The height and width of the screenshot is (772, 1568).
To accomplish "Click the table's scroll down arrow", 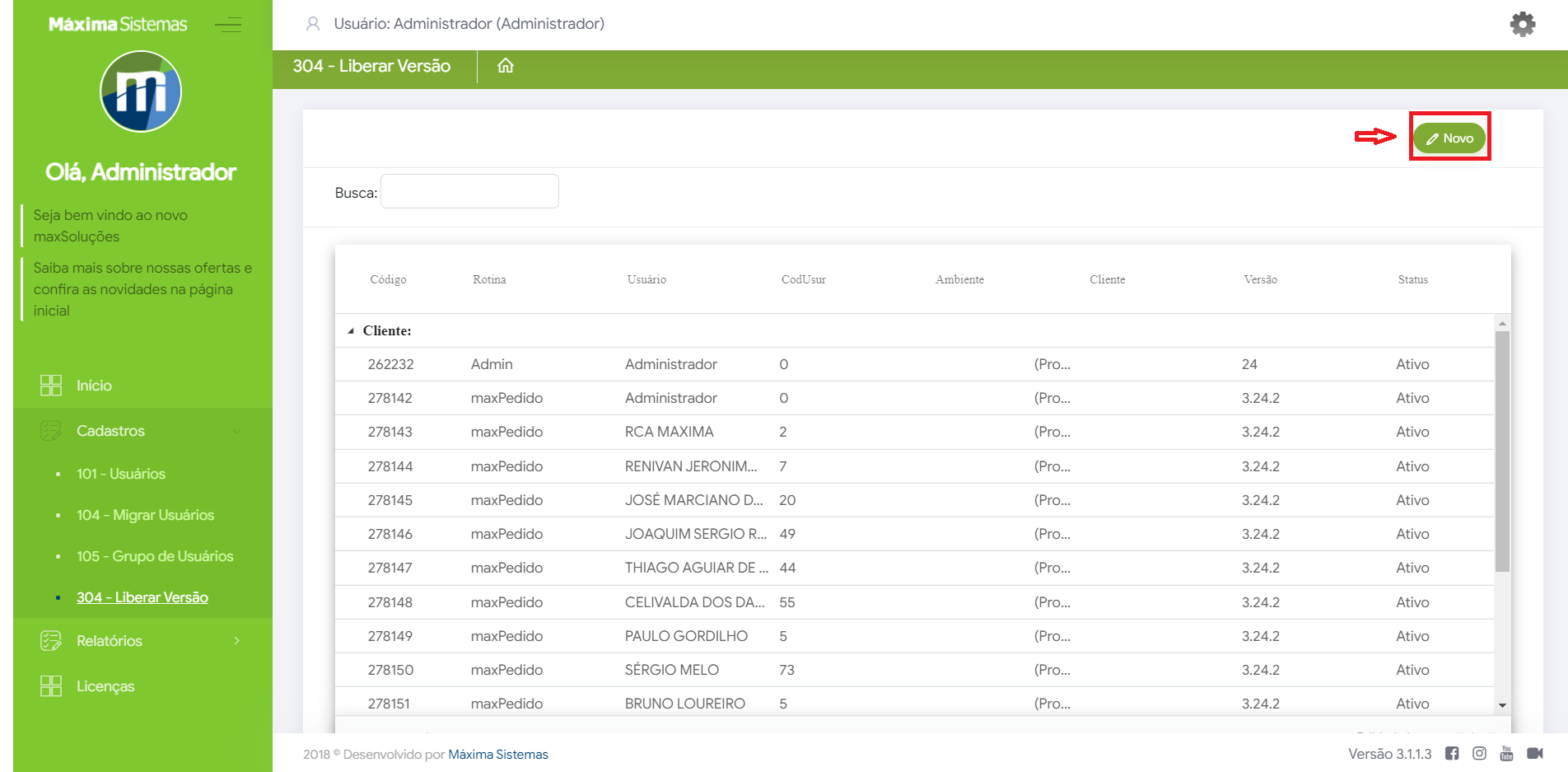I will tap(1502, 705).
